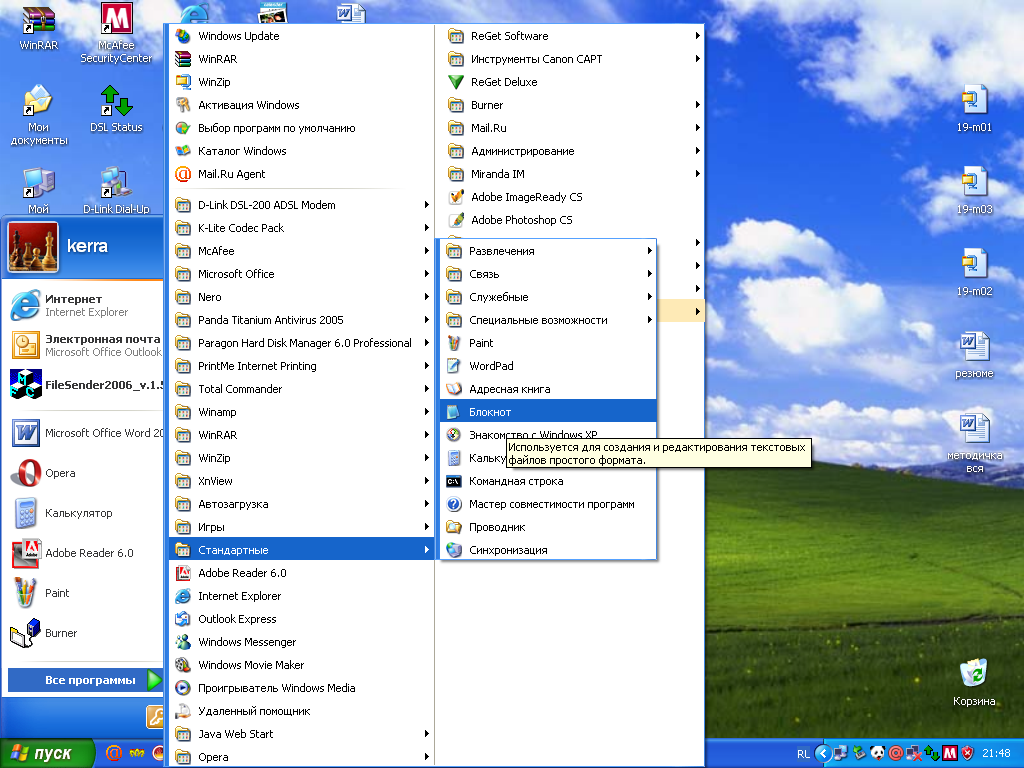1024x768 pixels.
Task: Expand Panda Titanium Antivirus 2005 group
Action: click(x=301, y=320)
